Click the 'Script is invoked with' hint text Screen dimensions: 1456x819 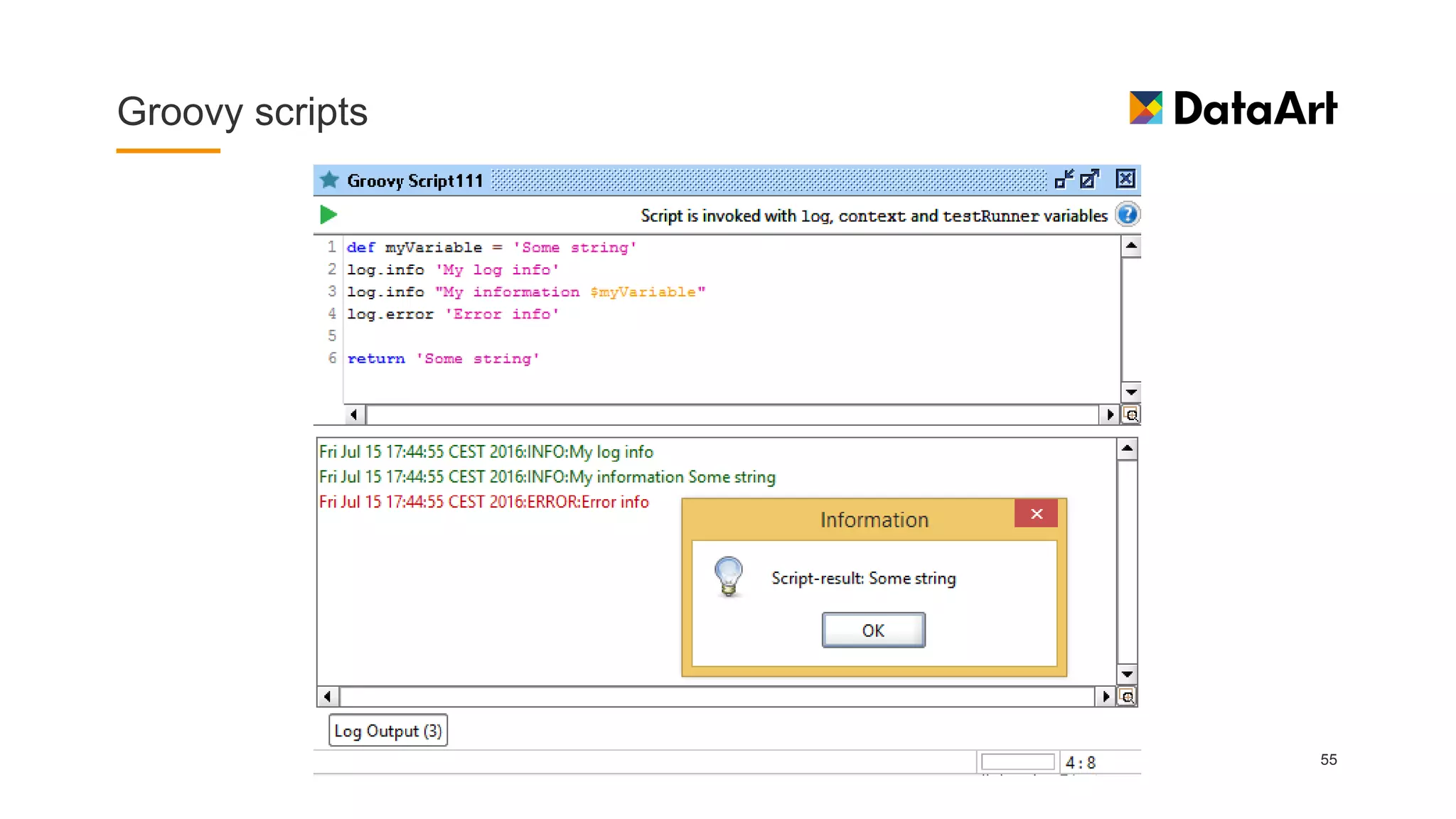(x=874, y=216)
